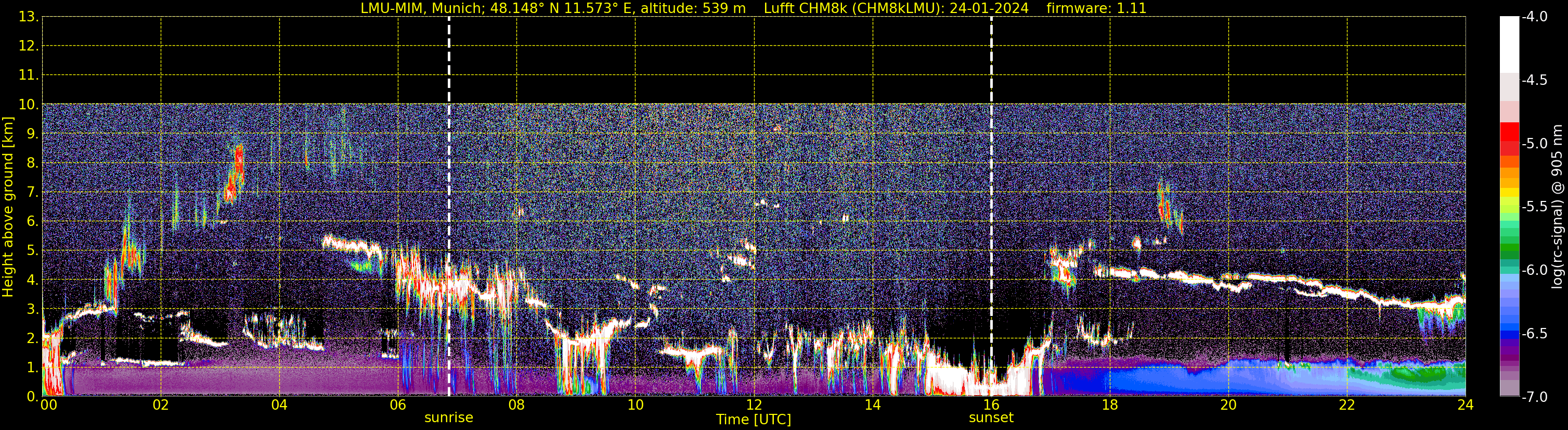Viewport: 1568px width, 430px height.
Task: Click the dashed white sunrise marker line
Action: [x=449, y=207]
